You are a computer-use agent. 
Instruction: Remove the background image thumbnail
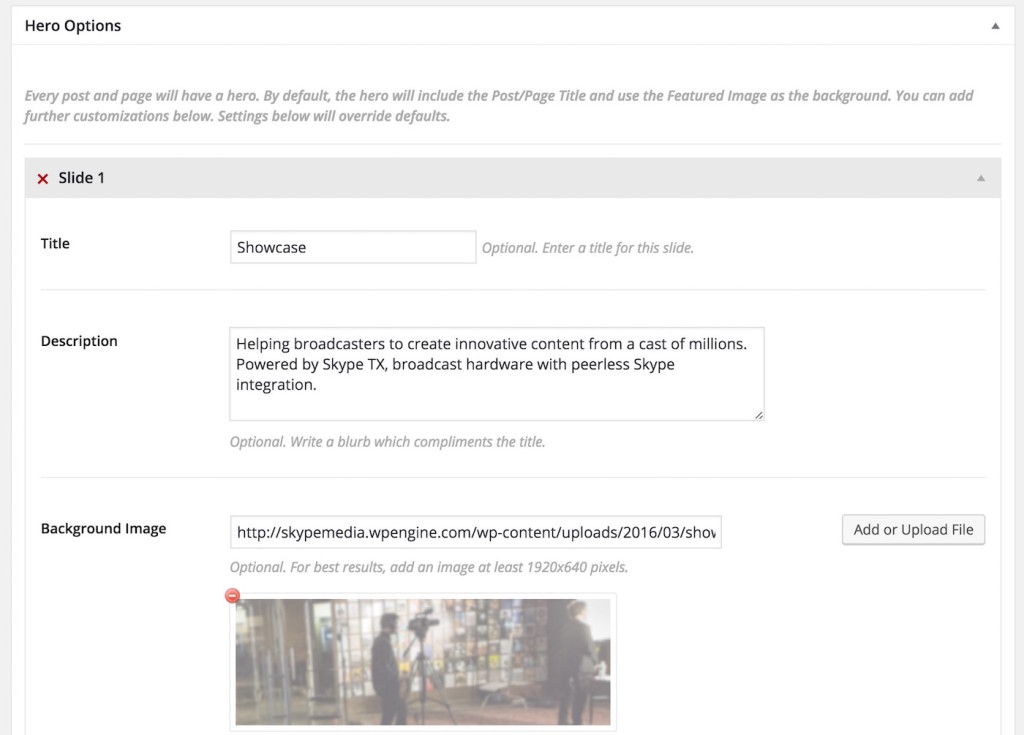click(232, 595)
